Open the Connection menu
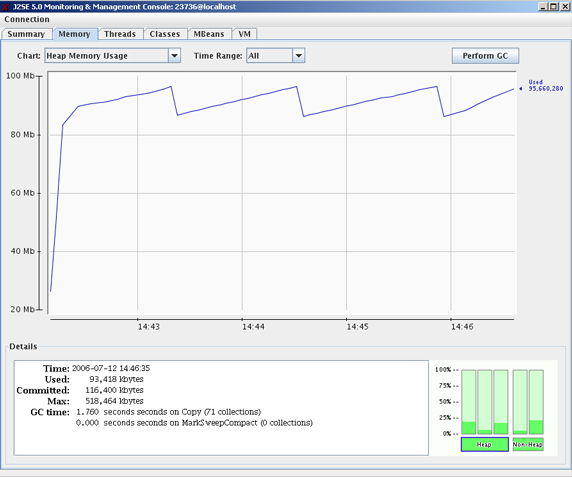 coord(27,19)
